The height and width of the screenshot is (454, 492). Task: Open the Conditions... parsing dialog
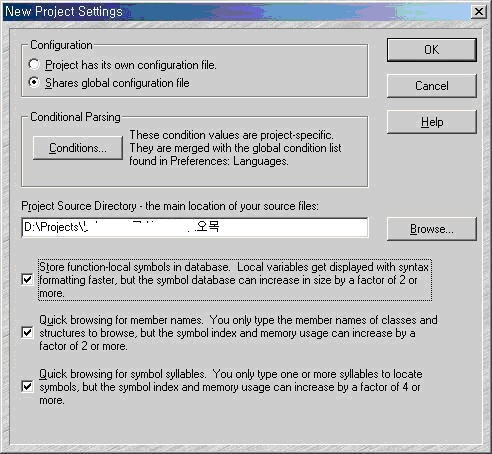pyautogui.click(x=78, y=148)
